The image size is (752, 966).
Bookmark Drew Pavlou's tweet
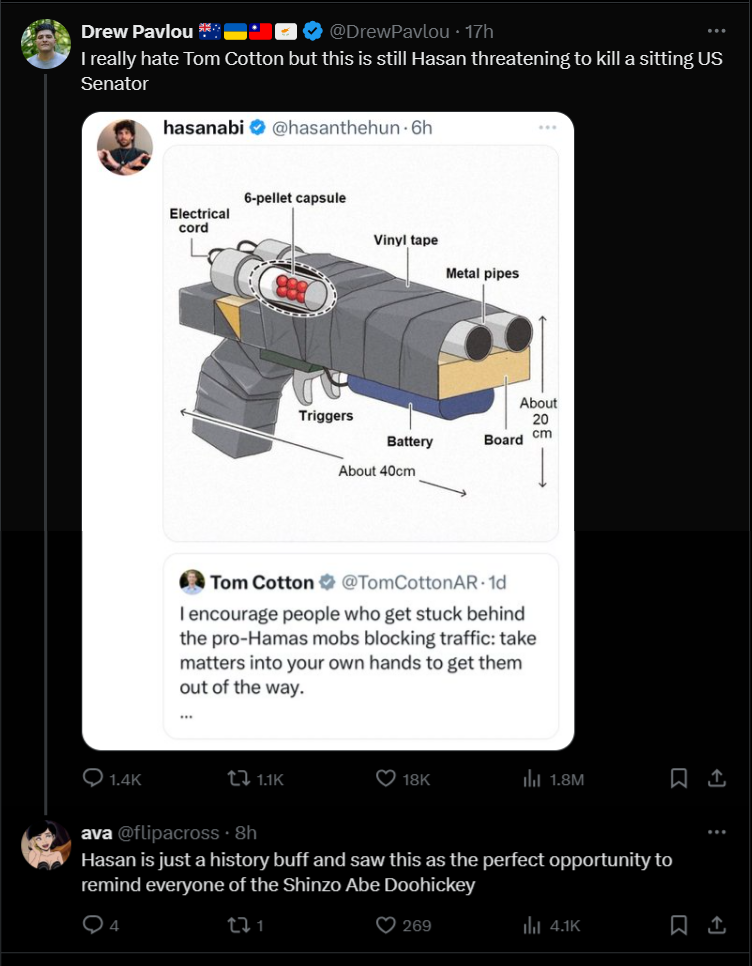point(678,779)
